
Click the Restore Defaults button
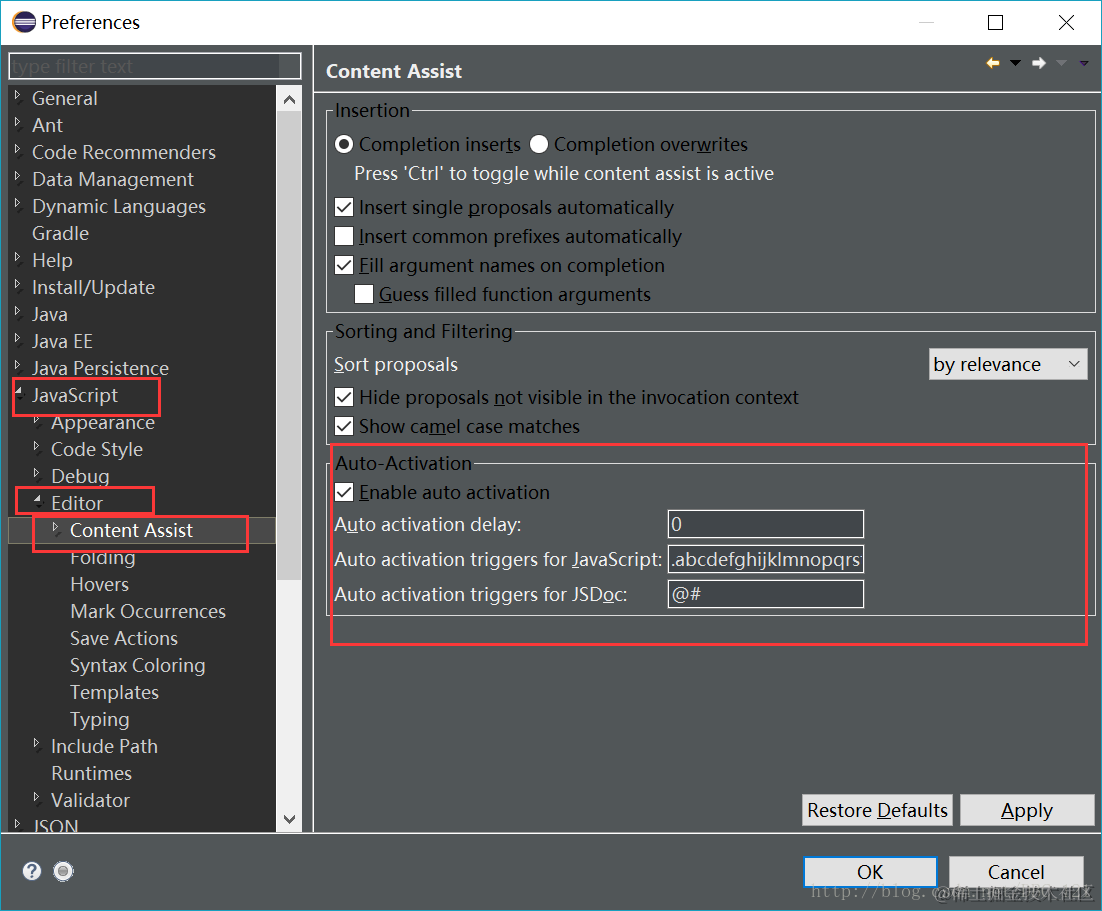(877, 810)
